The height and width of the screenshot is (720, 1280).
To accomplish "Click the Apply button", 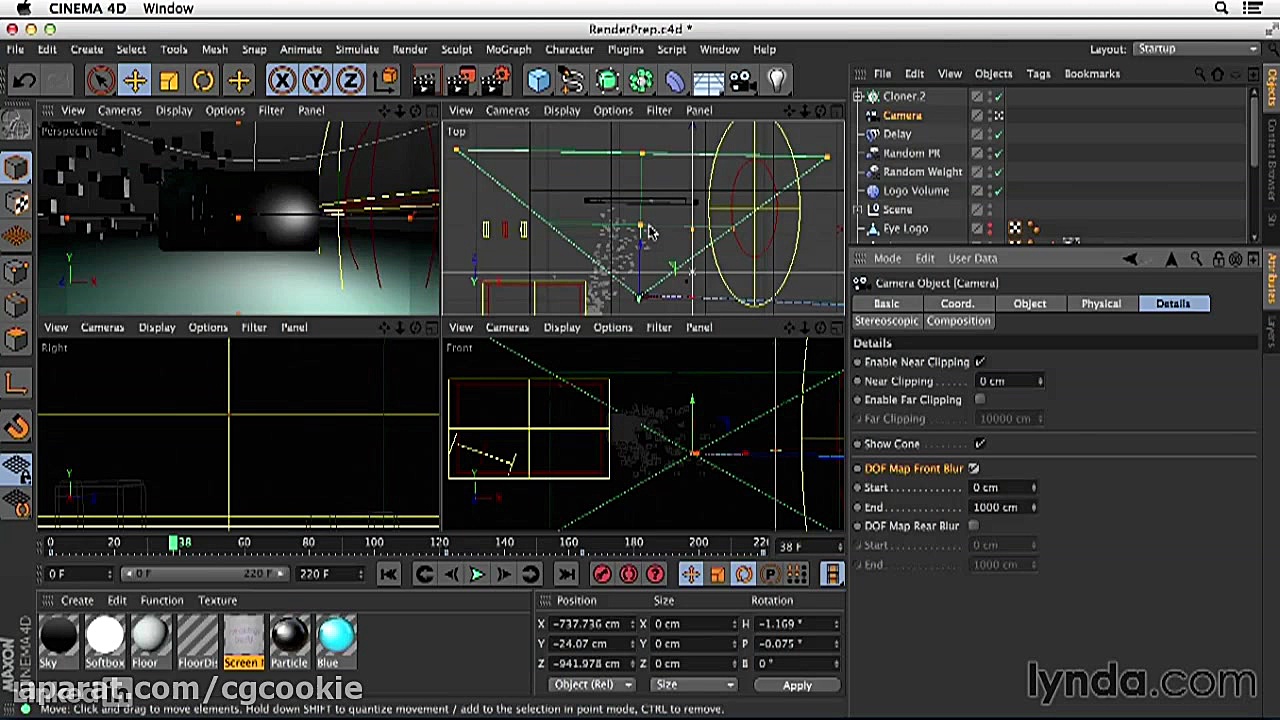I will click(x=797, y=685).
